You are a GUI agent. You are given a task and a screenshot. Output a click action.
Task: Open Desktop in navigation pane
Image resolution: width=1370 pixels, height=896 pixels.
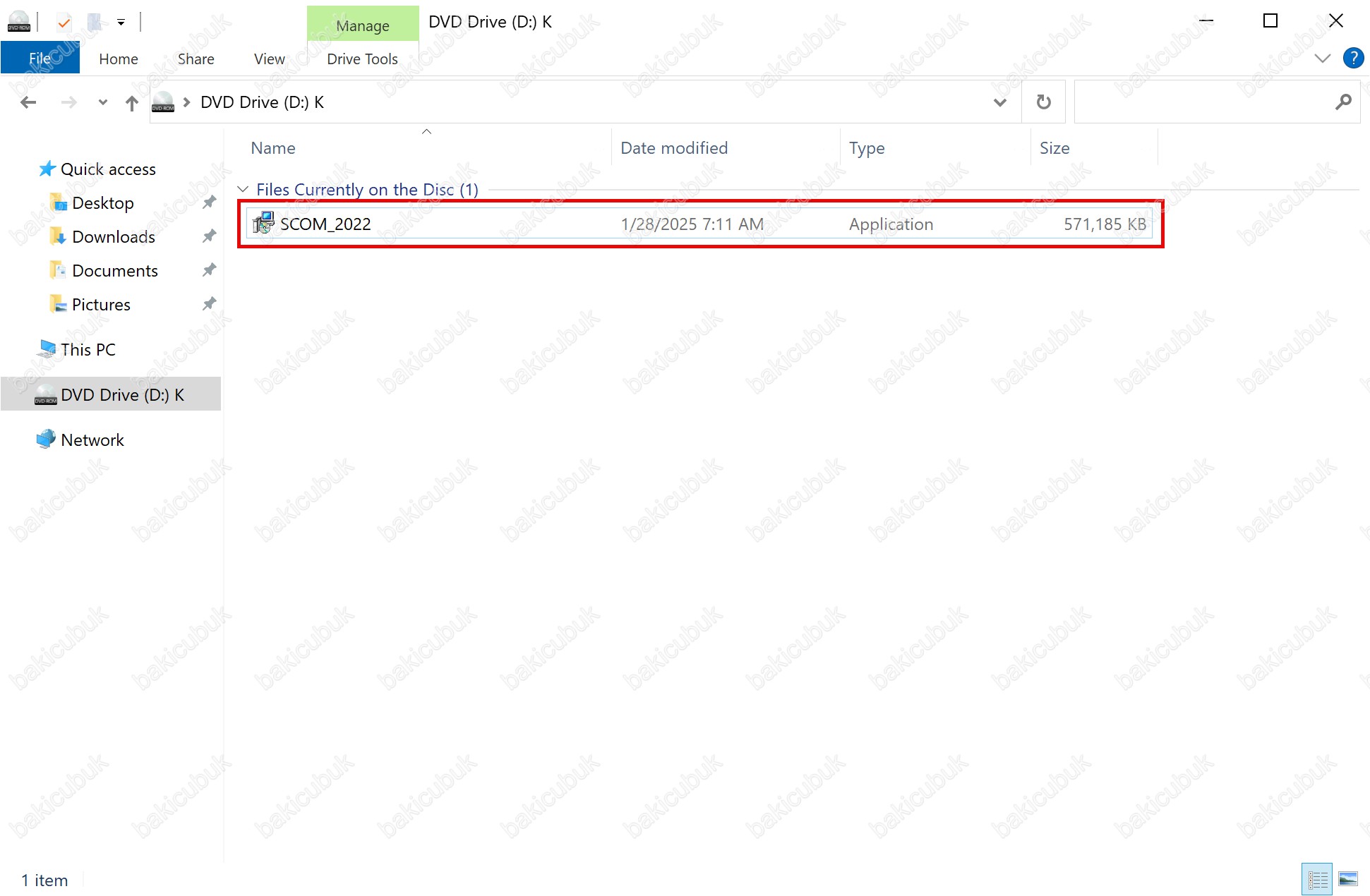(103, 203)
